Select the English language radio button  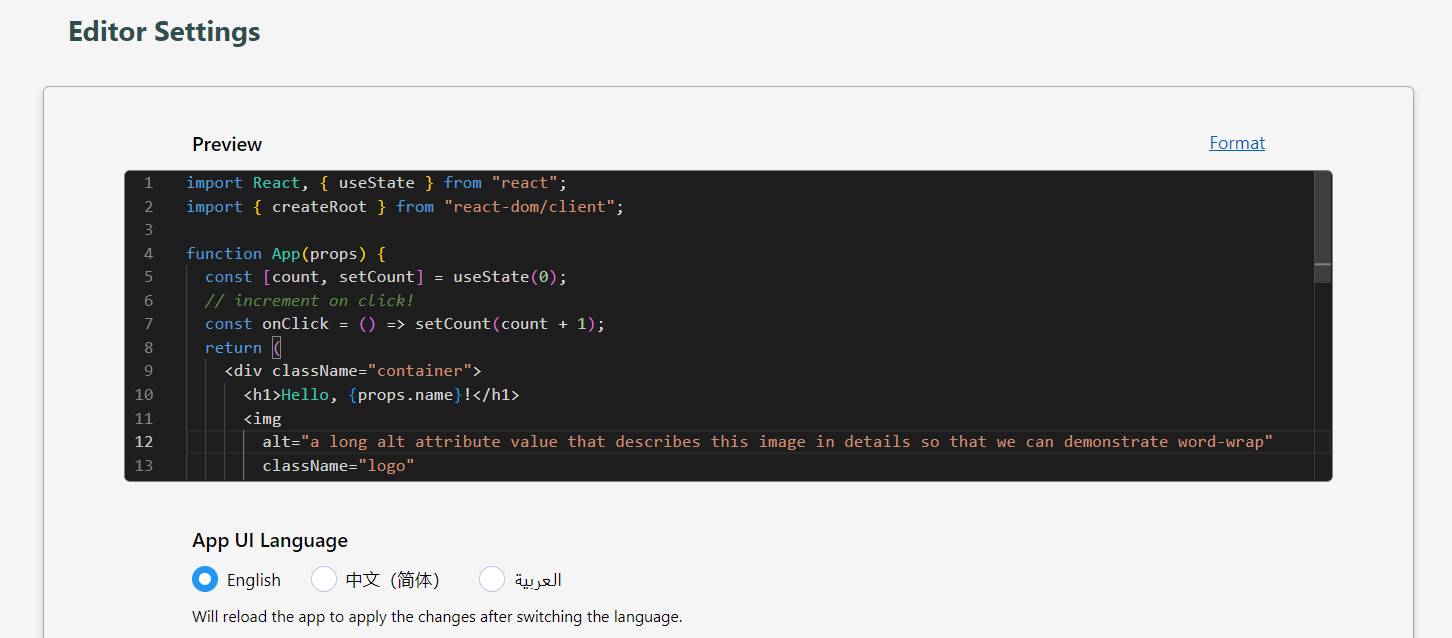click(205, 579)
